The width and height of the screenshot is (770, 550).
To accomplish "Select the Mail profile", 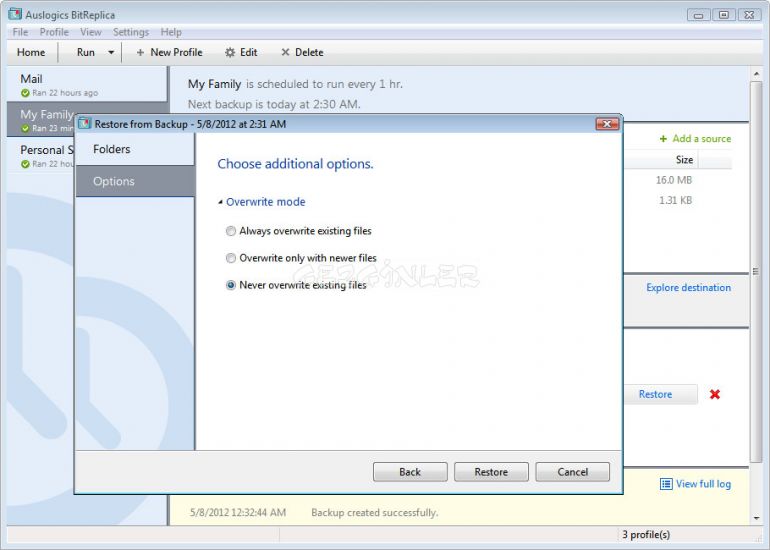I will pos(87,84).
